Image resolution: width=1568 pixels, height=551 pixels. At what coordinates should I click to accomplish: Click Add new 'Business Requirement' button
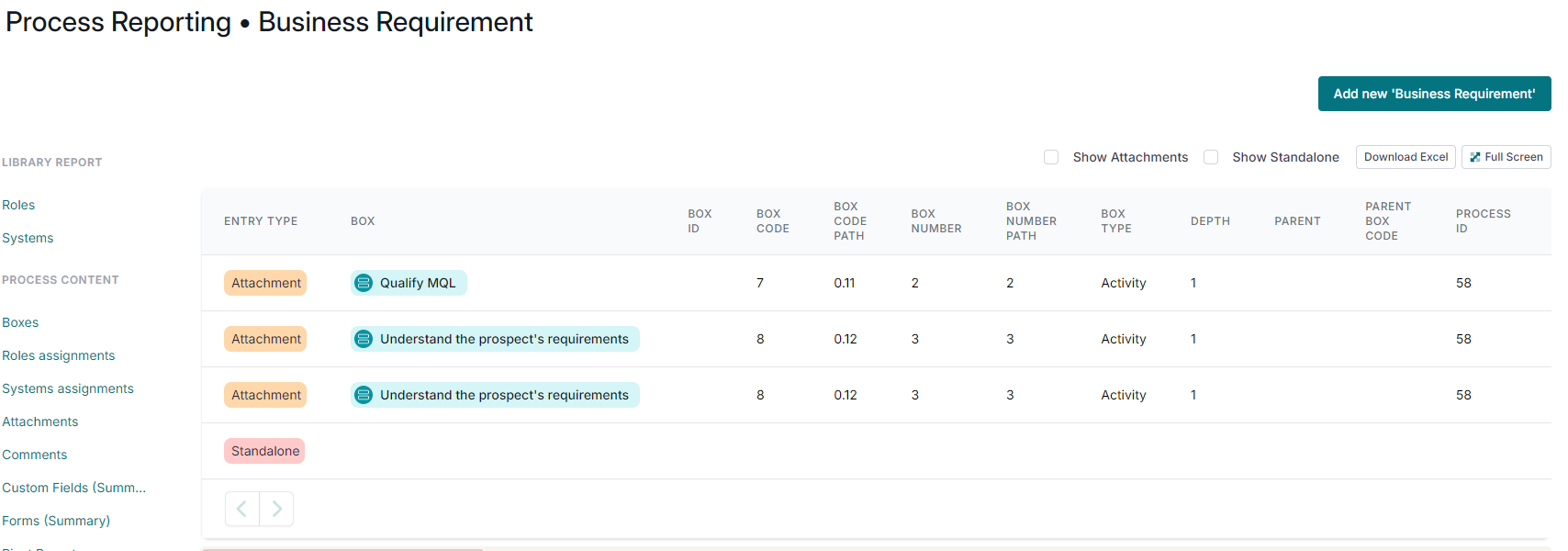click(x=1434, y=94)
